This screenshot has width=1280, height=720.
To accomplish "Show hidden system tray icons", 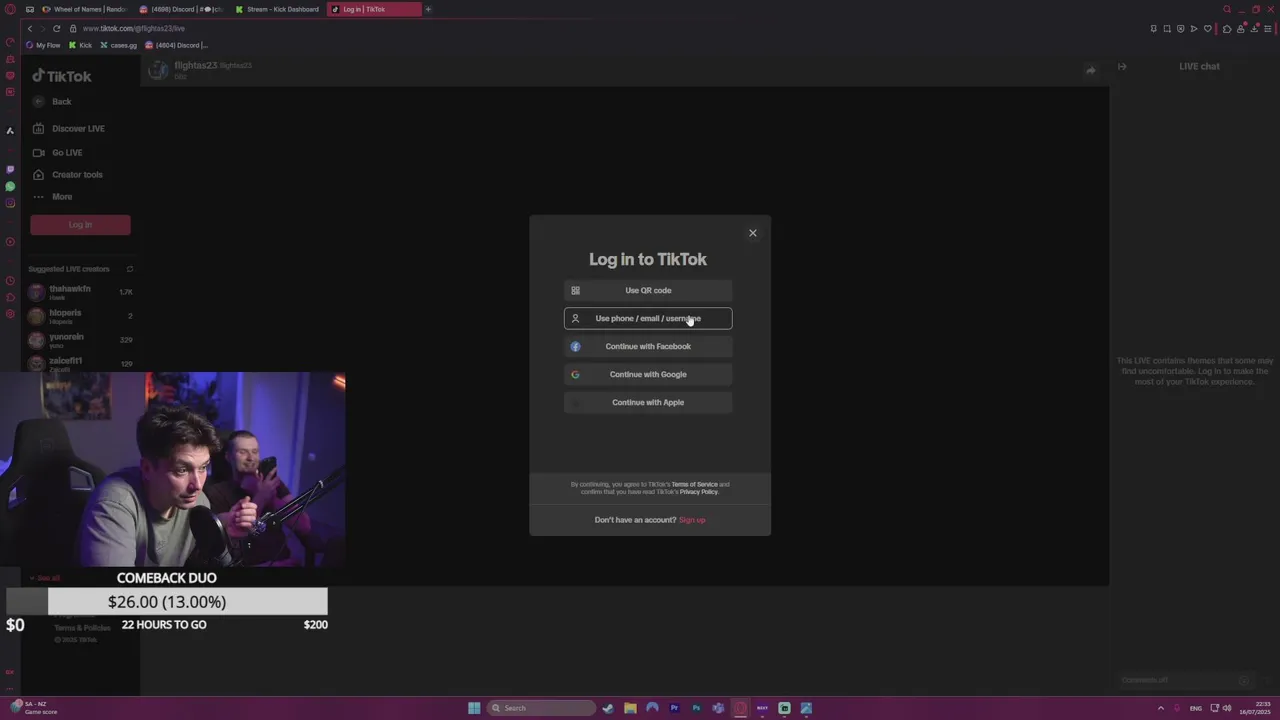I will [1161, 708].
